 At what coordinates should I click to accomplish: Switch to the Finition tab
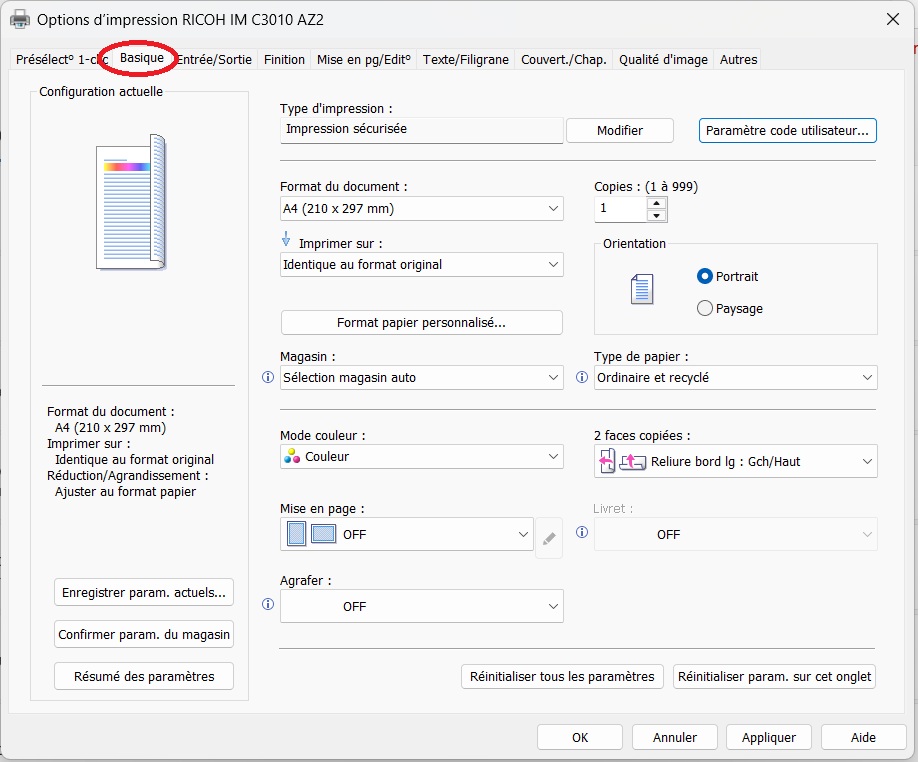pos(284,60)
